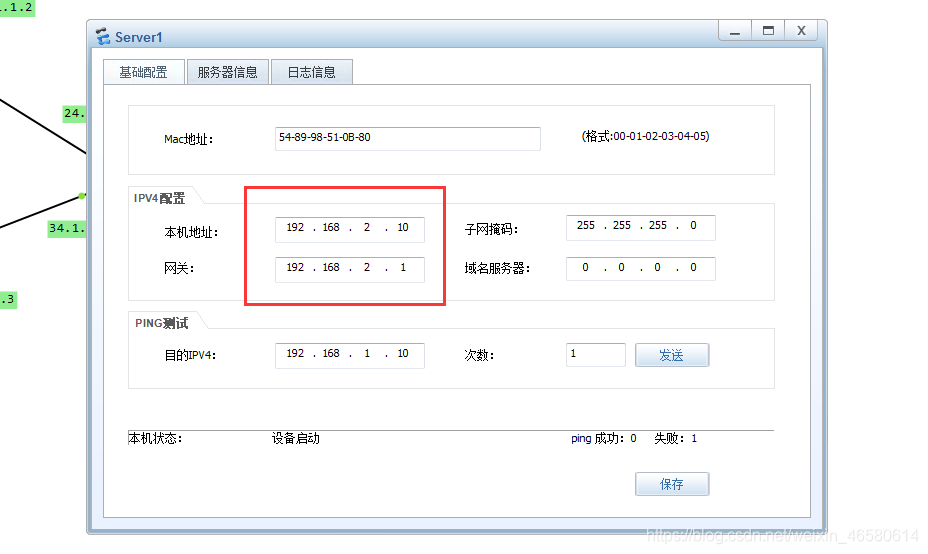Click the 失败: 1 ping result
The height and width of the screenshot is (554, 928).
coord(676,439)
